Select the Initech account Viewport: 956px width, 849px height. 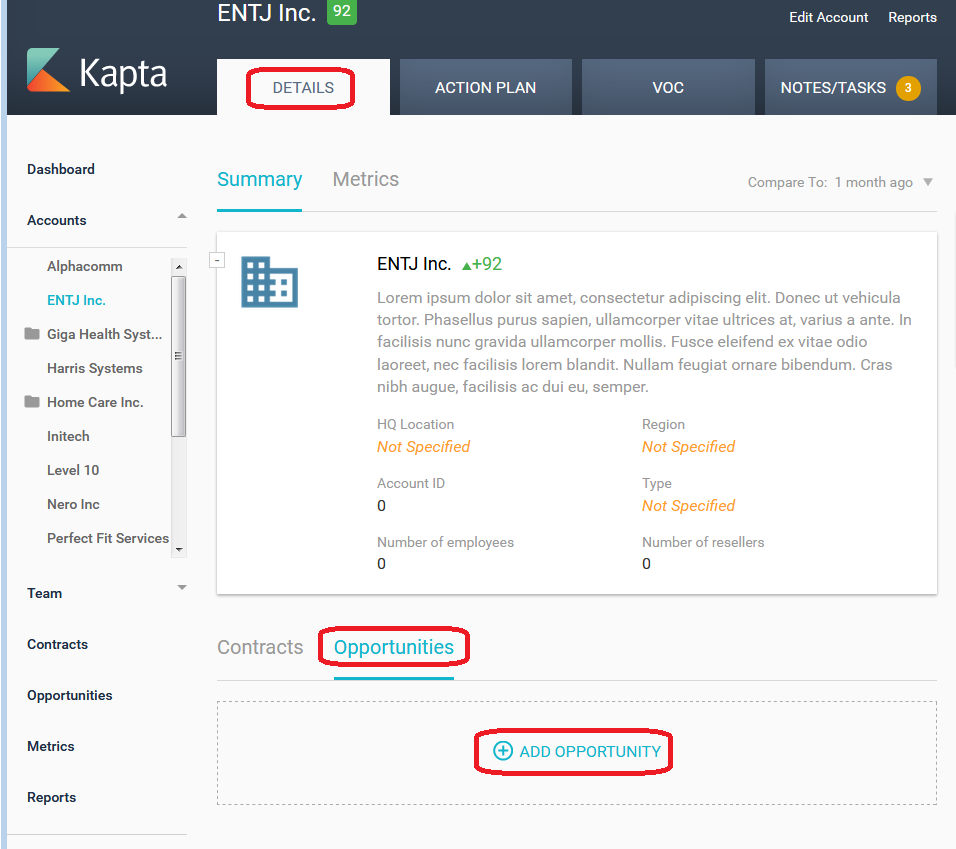[68, 436]
